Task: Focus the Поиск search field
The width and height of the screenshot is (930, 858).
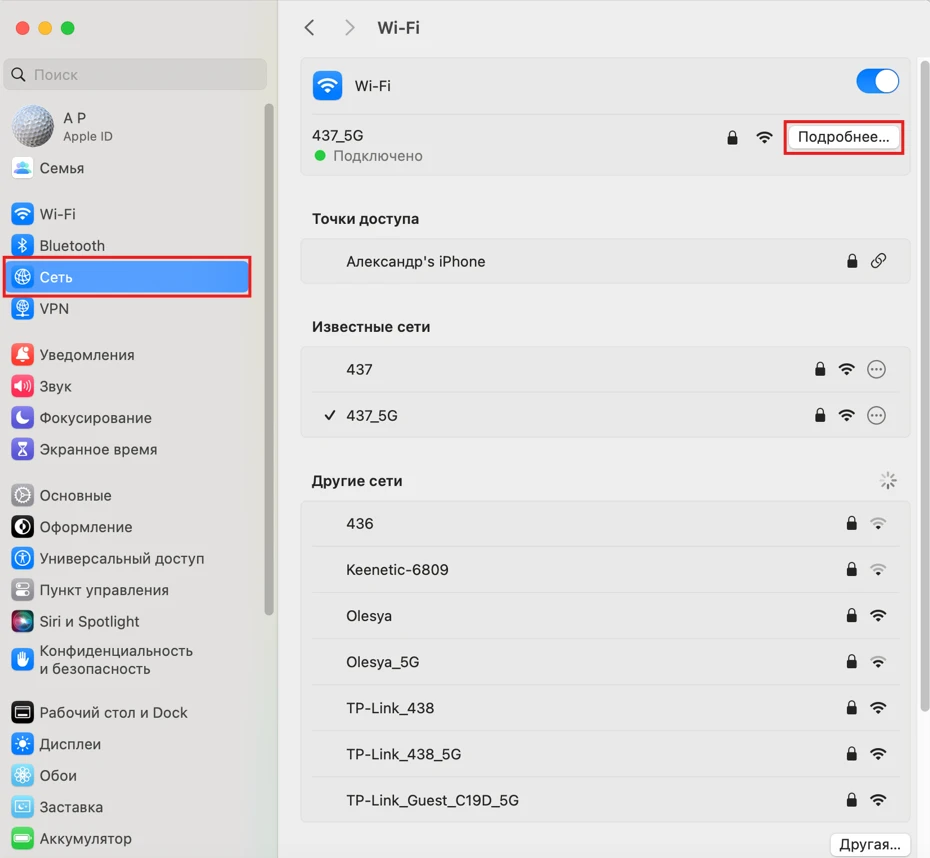Action: click(x=135, y=74)
